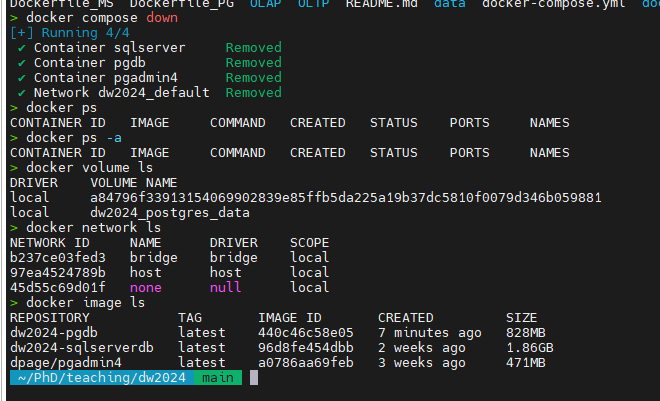This screenshot has height=401, width=660.
Task: Click the 'docker network ls' command
Action: tap(93, 228)
